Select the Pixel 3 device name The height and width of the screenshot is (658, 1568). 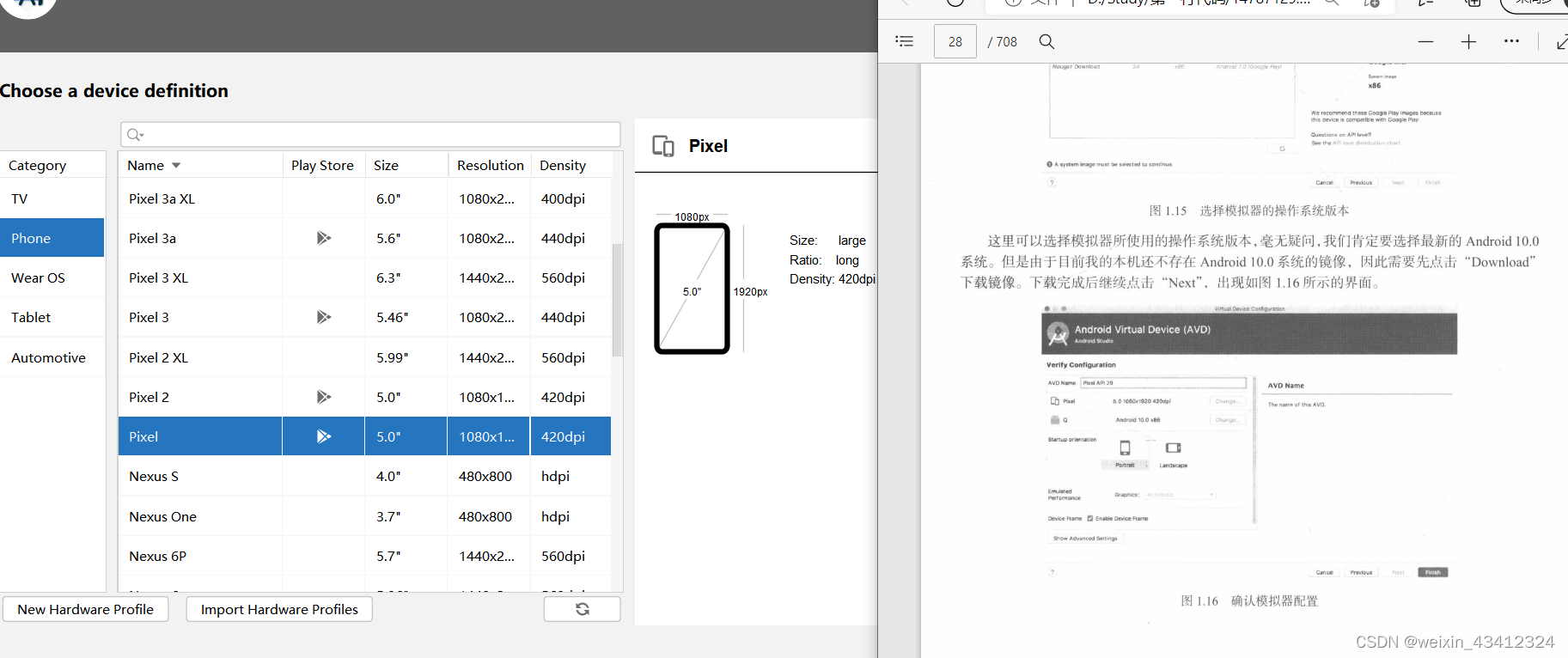149,317
